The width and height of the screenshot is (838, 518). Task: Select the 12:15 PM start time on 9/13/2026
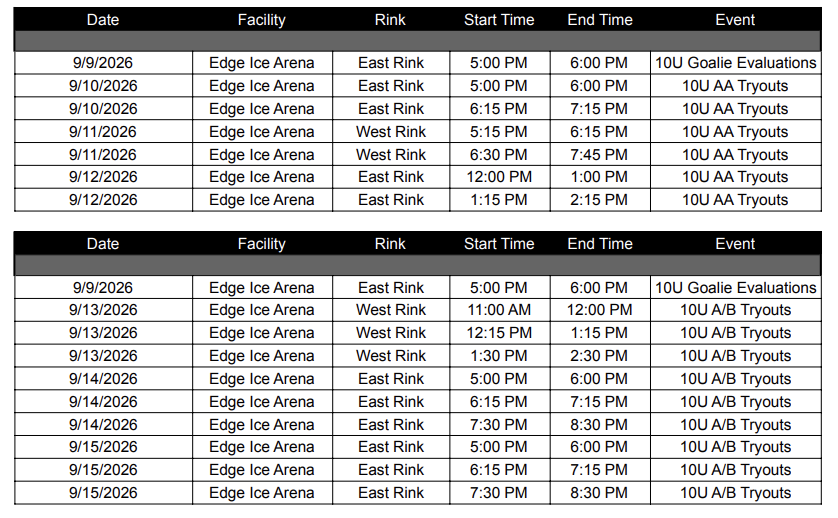499,333
